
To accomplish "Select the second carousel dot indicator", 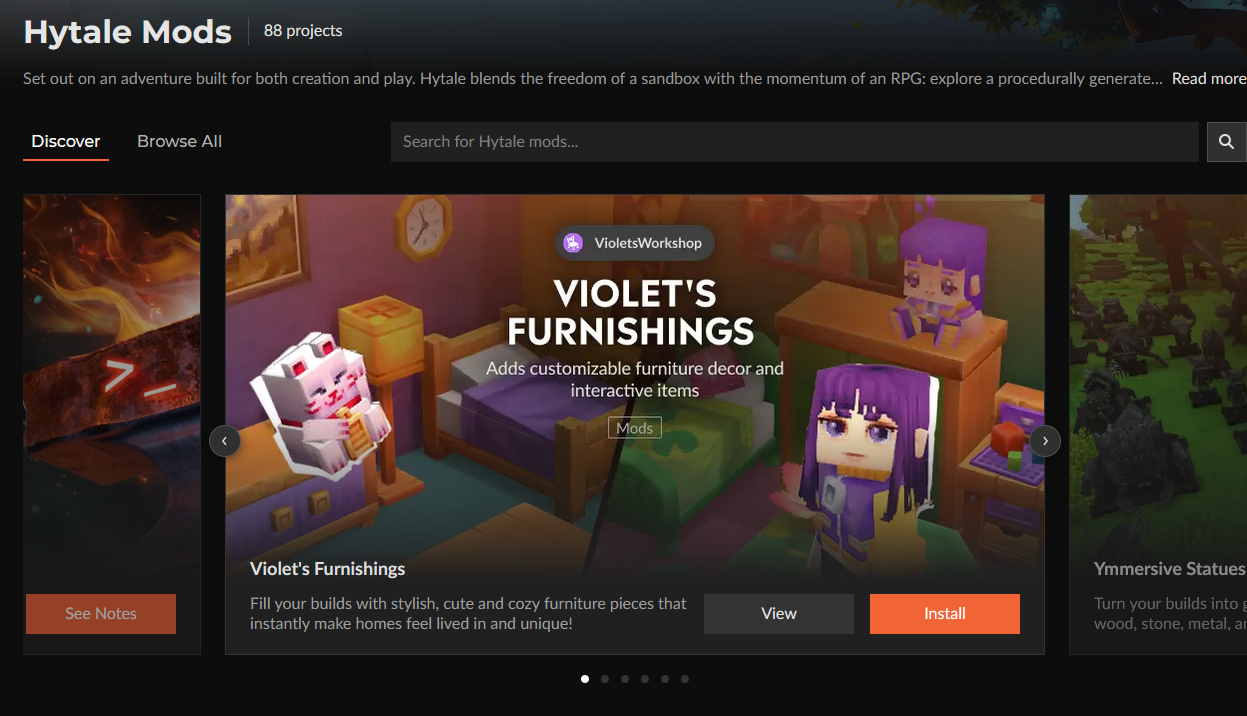I will [x=605, y=679].
